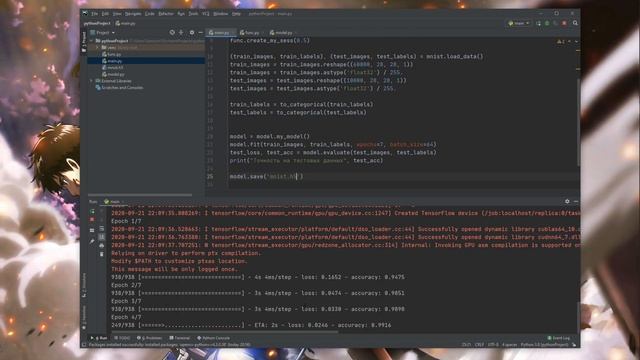Expand External Libraries node

click(x=92, y=81)
